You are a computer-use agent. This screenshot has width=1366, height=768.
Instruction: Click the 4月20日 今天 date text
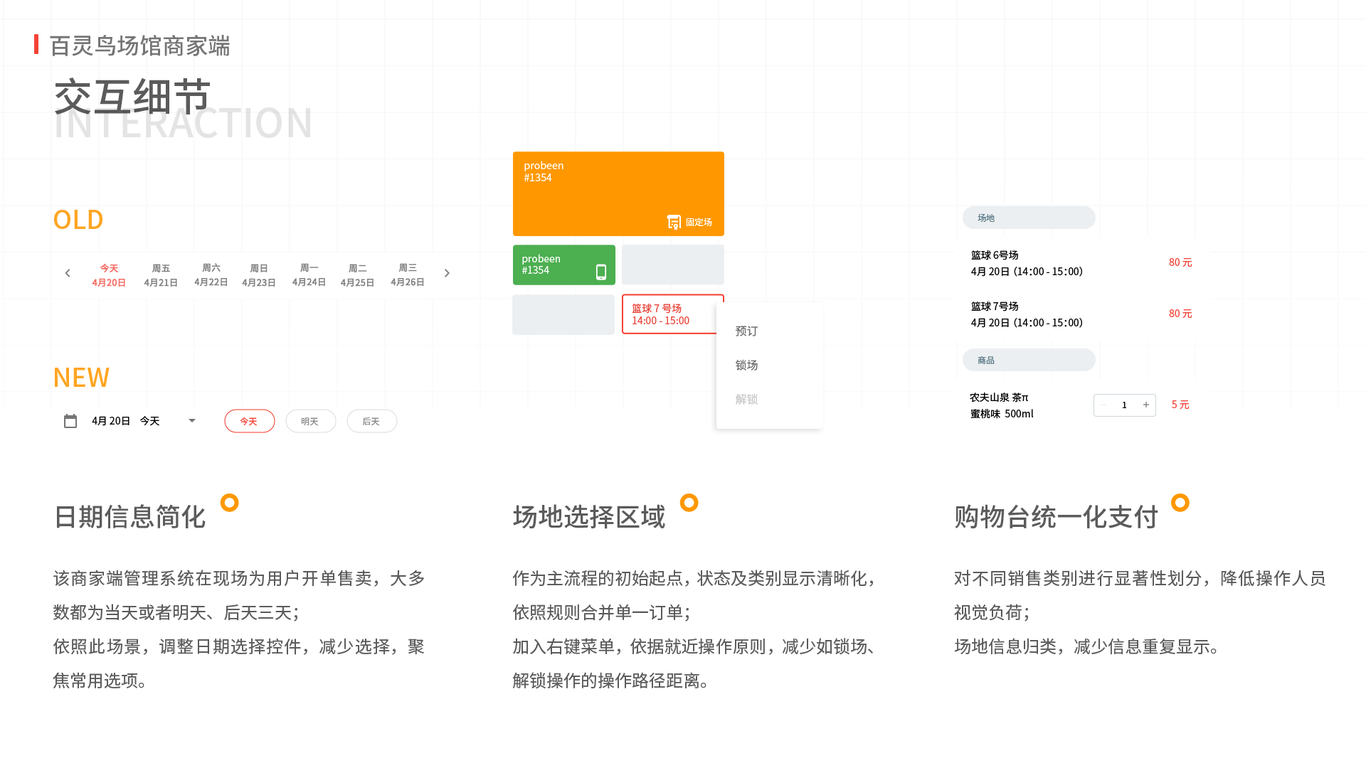[x=126, y=421]
